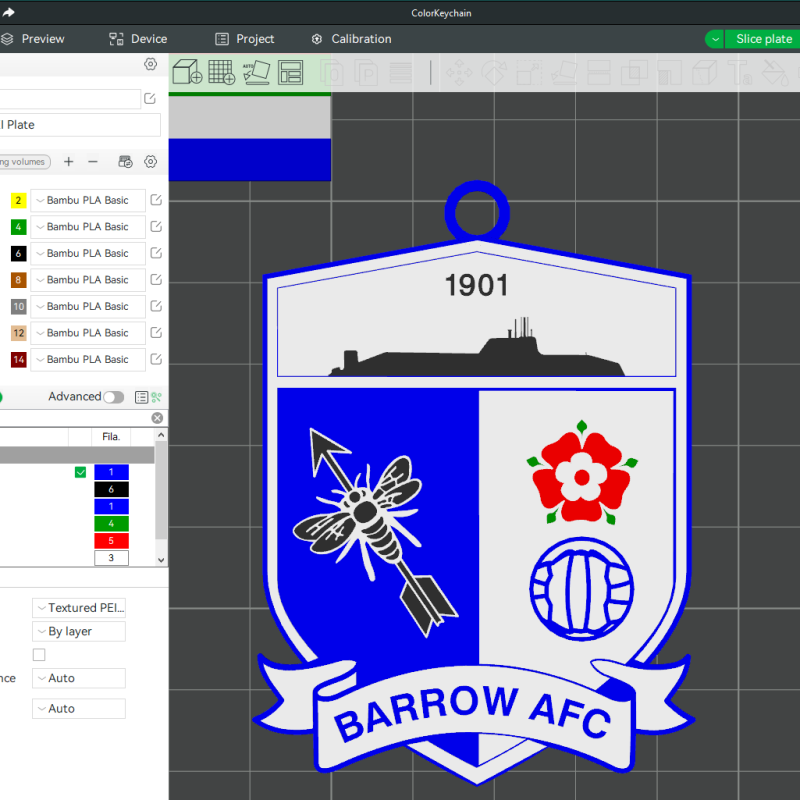Viewport: 800px width, 800px height.
Task: Click the dark red filament 14 swatch
Action: click(x=18, y=359)
